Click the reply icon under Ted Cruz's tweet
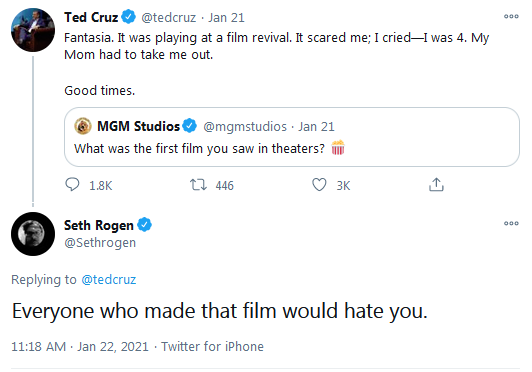The width and height of the screenshot is (532, 372). (x=72, y=185)
